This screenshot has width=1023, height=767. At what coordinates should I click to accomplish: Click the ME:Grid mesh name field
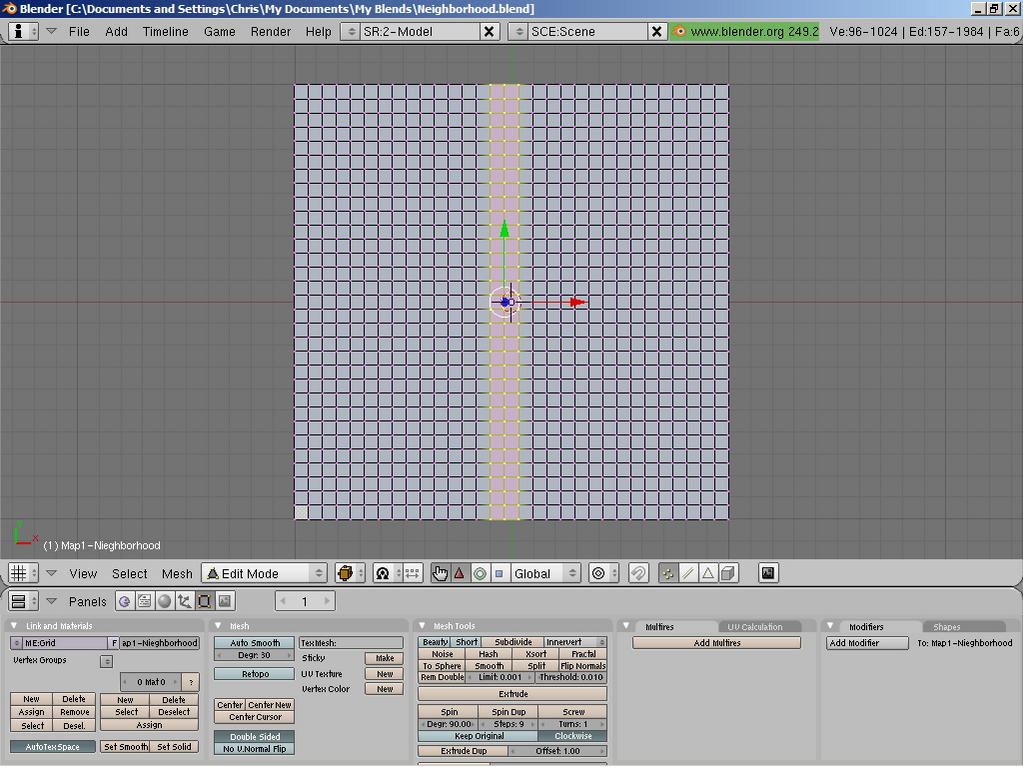[64, 643]
